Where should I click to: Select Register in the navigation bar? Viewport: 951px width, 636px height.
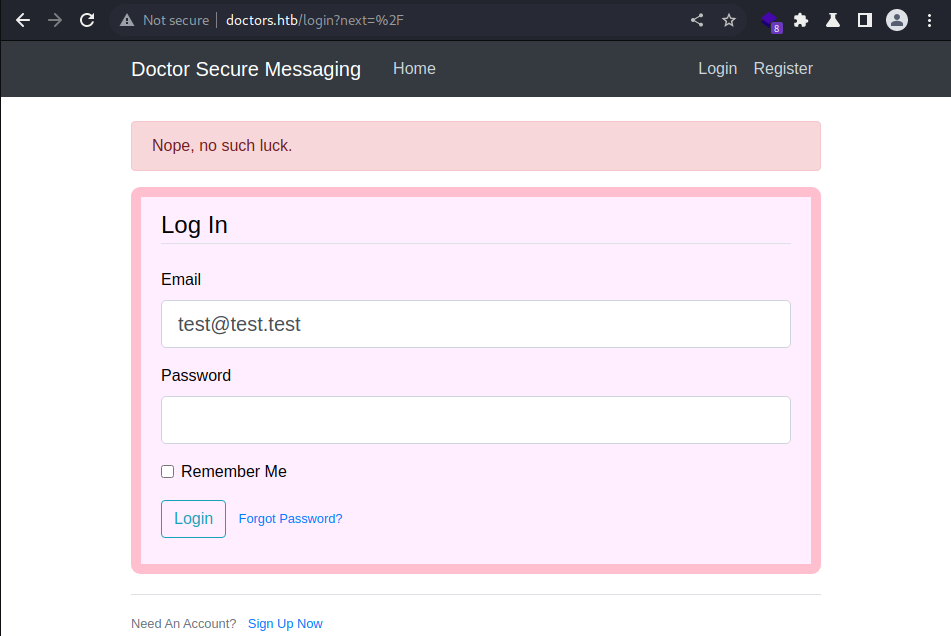783,69
